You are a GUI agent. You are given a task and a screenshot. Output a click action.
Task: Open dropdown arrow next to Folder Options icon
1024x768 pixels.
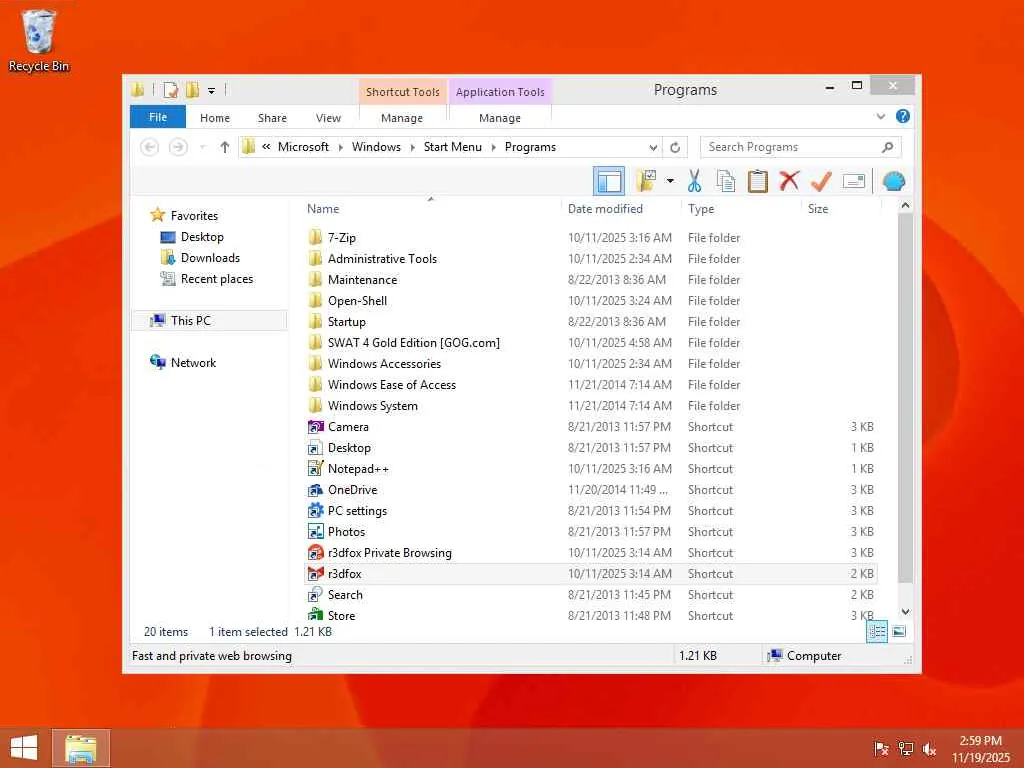[x=670, y=181]
